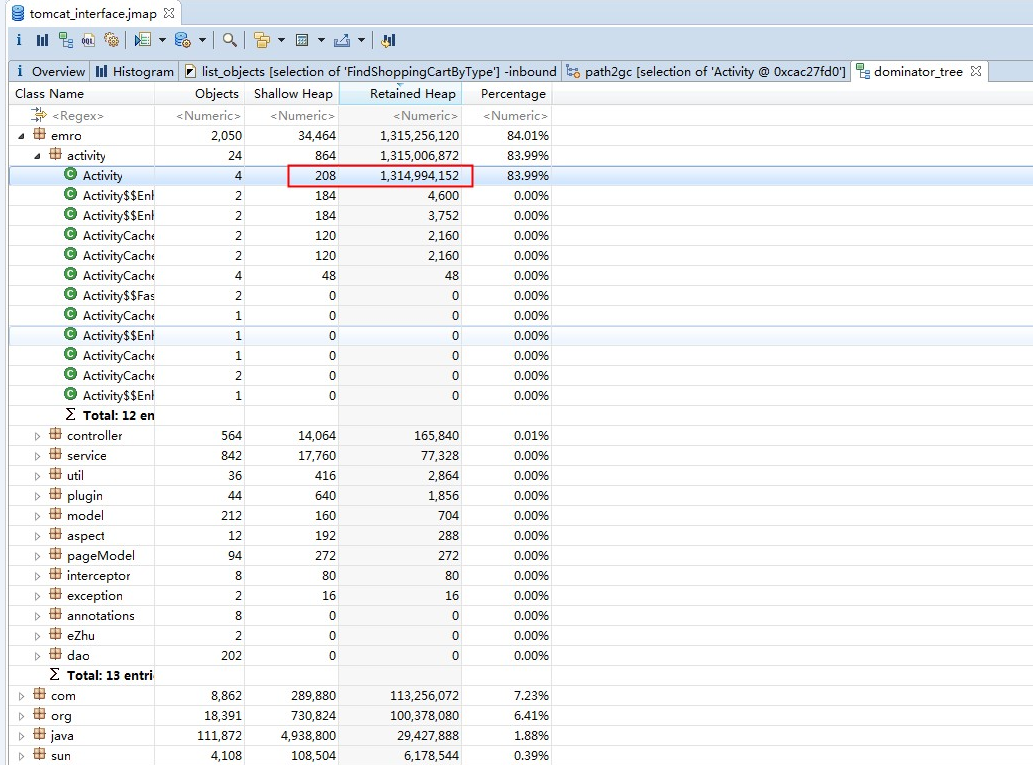Screen dimensions: 1033x765
Task: Open the overview info toolbar icon
Action: (19, 40)
